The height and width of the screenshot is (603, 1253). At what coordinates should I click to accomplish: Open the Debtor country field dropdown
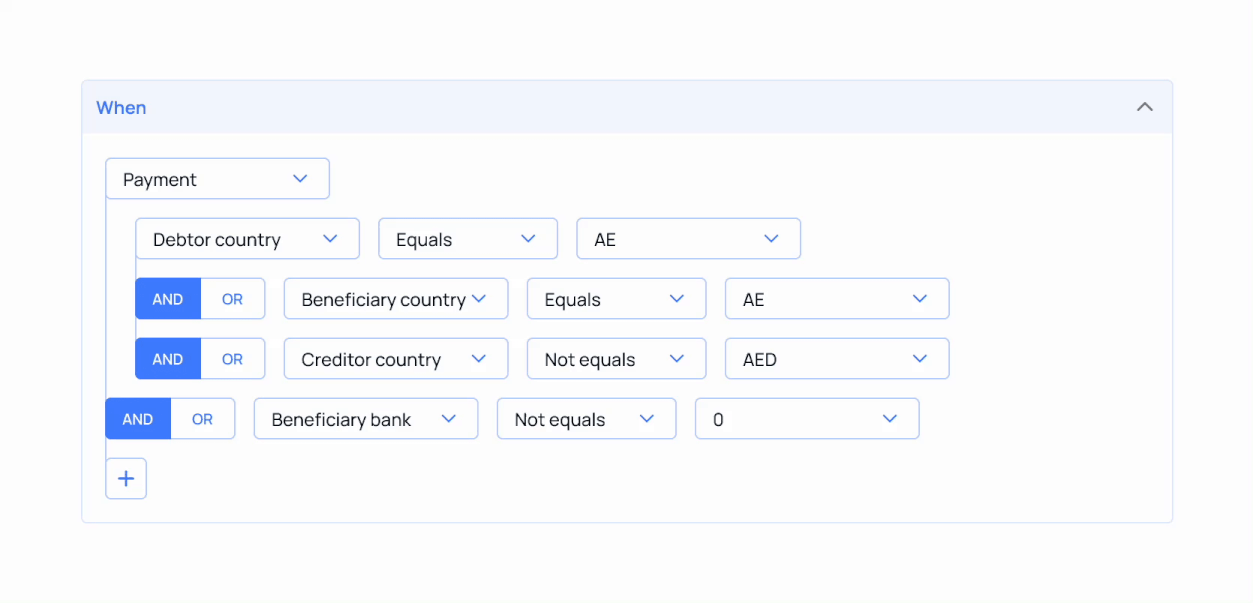[x=247, y=239]
